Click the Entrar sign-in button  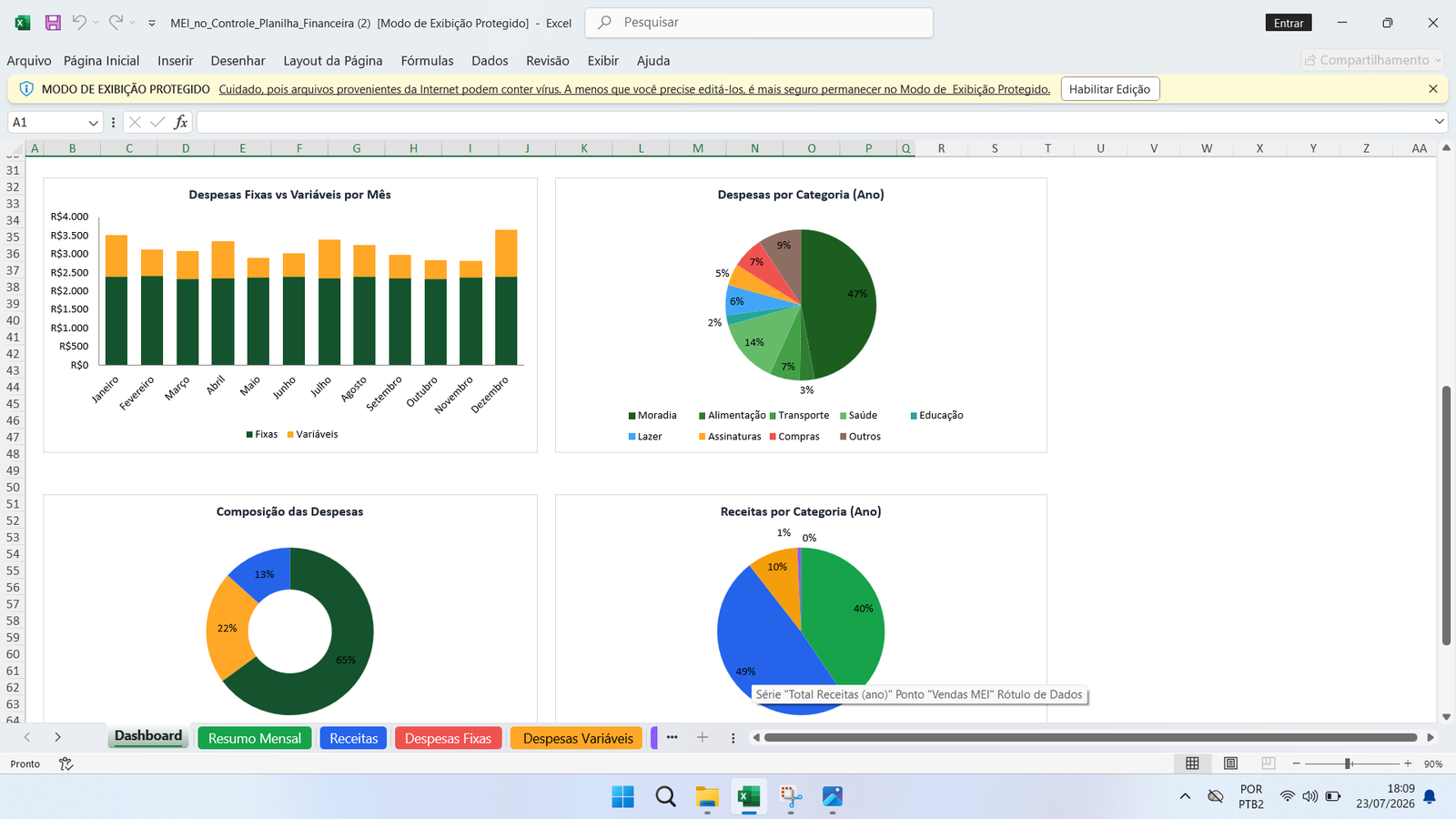click(x=1288, y=23)
